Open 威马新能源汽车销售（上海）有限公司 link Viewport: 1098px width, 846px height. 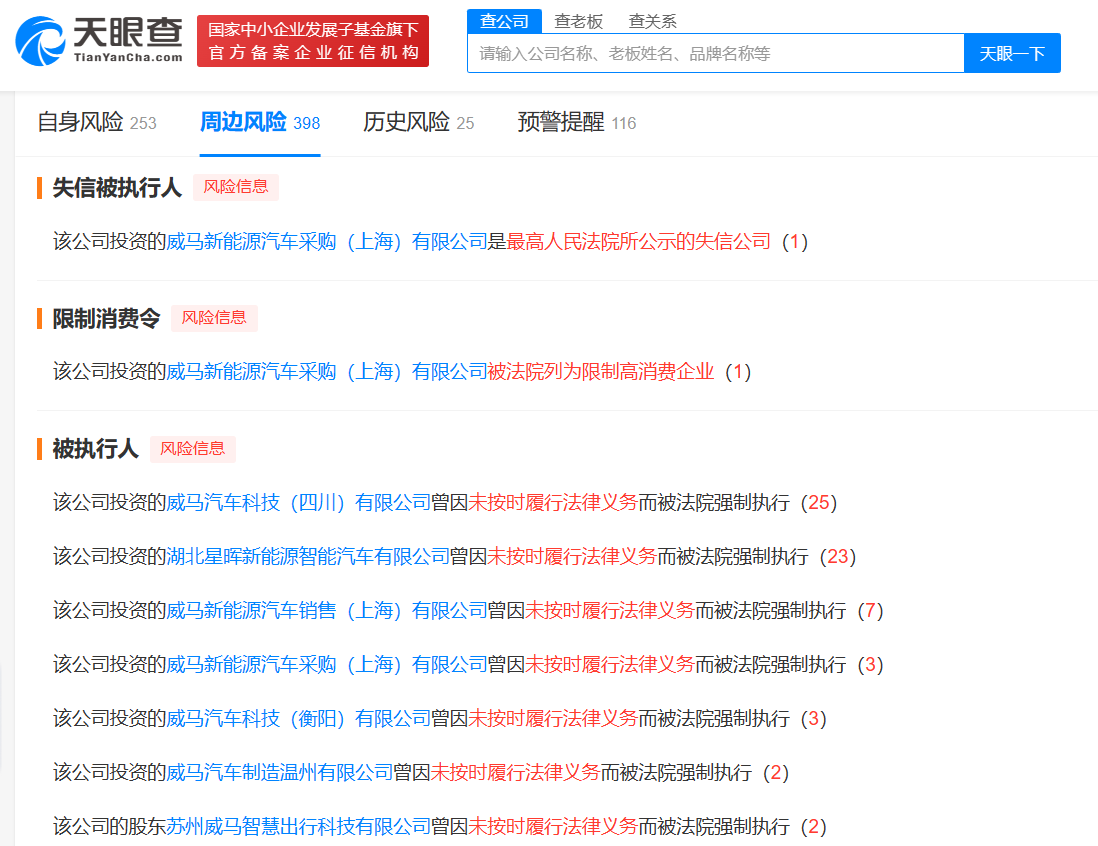(326, 611)
